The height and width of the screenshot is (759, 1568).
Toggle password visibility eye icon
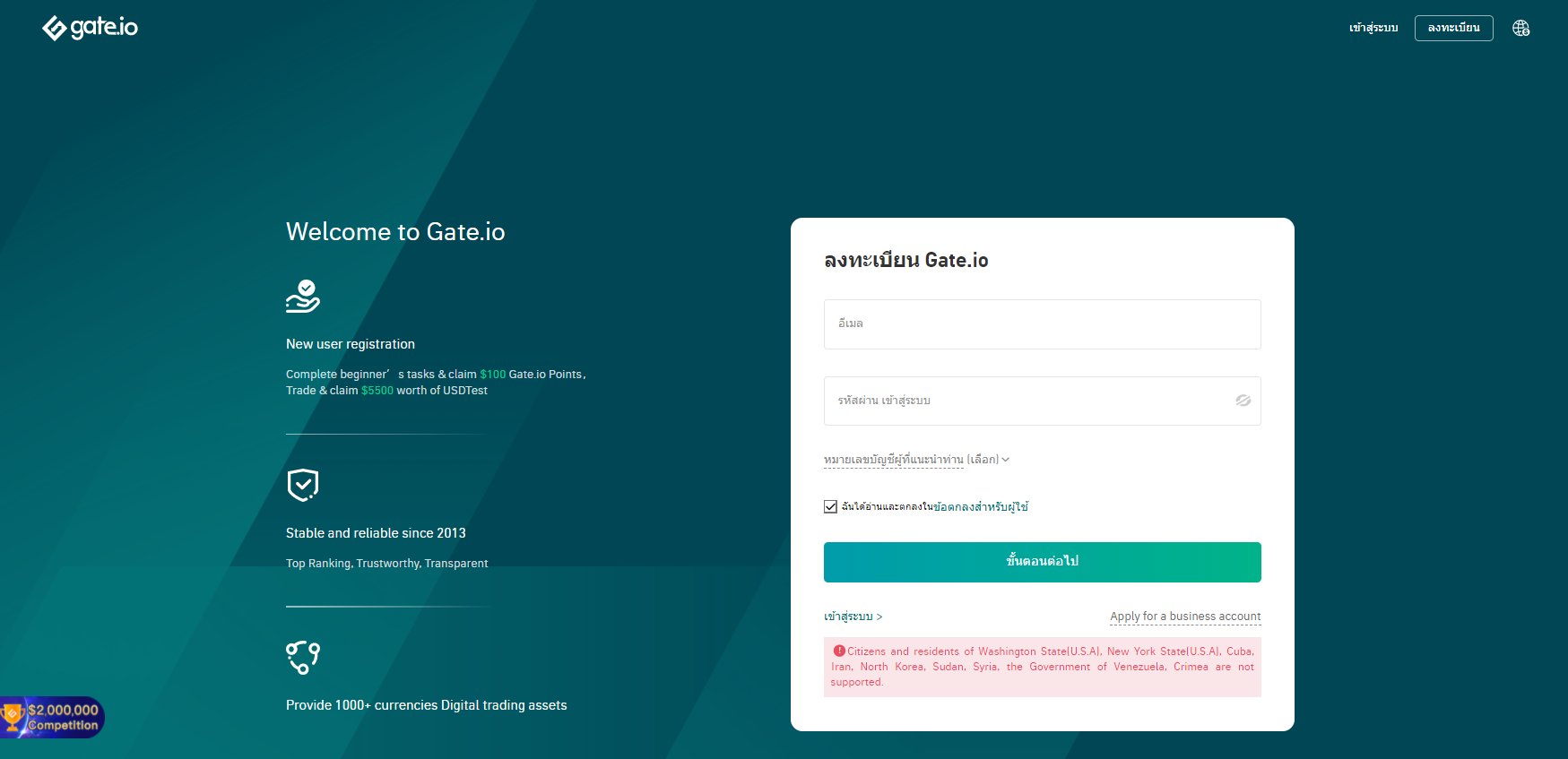(x=1243, y=401)
